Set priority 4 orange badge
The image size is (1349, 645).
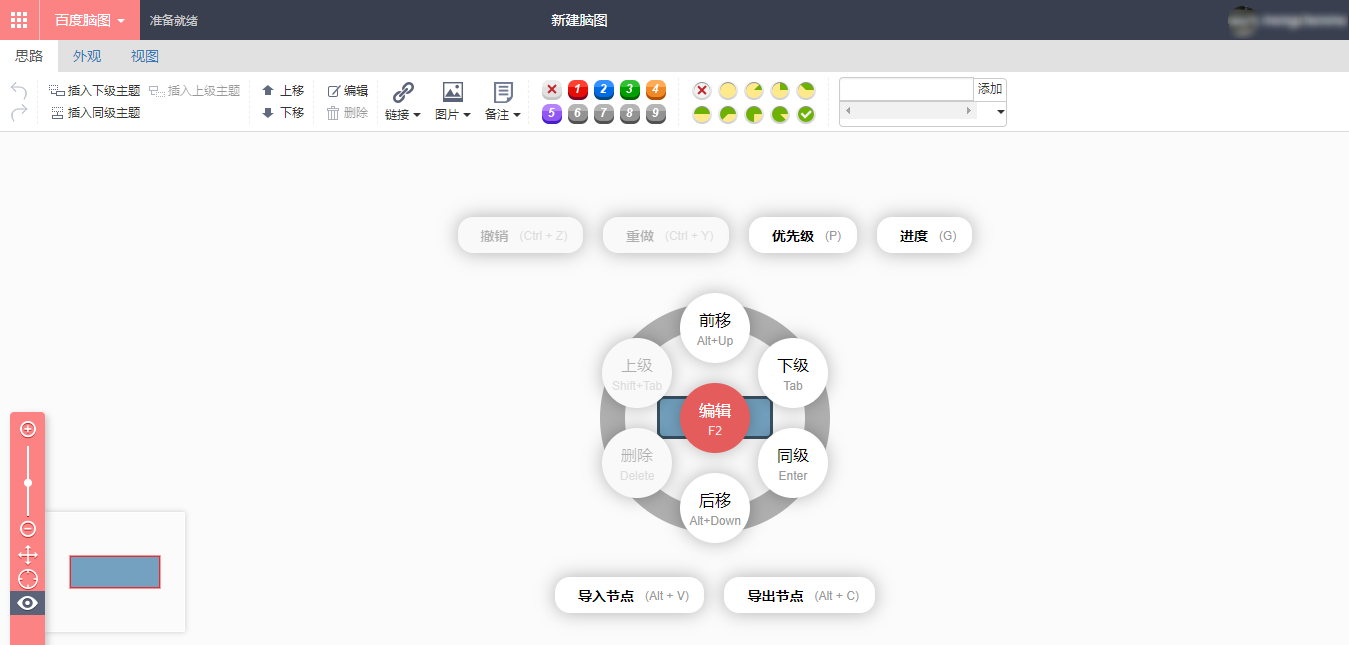click(656, 90)
